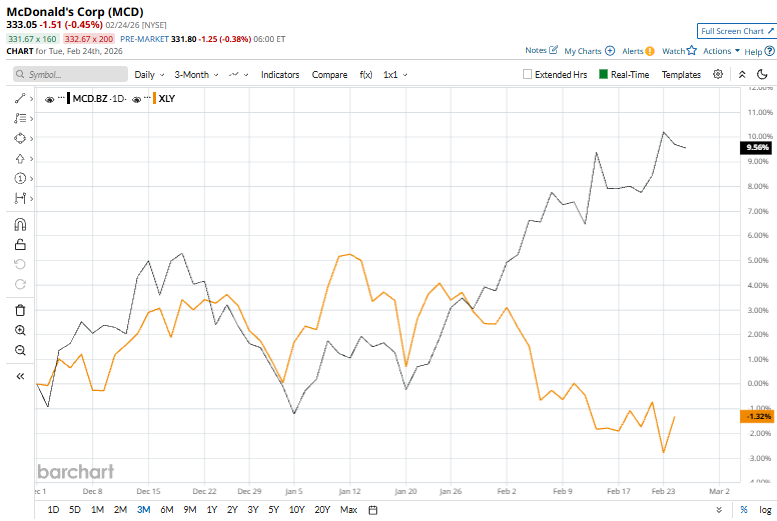Toggle MCD.BZ series visibility eye

(49, 99)
